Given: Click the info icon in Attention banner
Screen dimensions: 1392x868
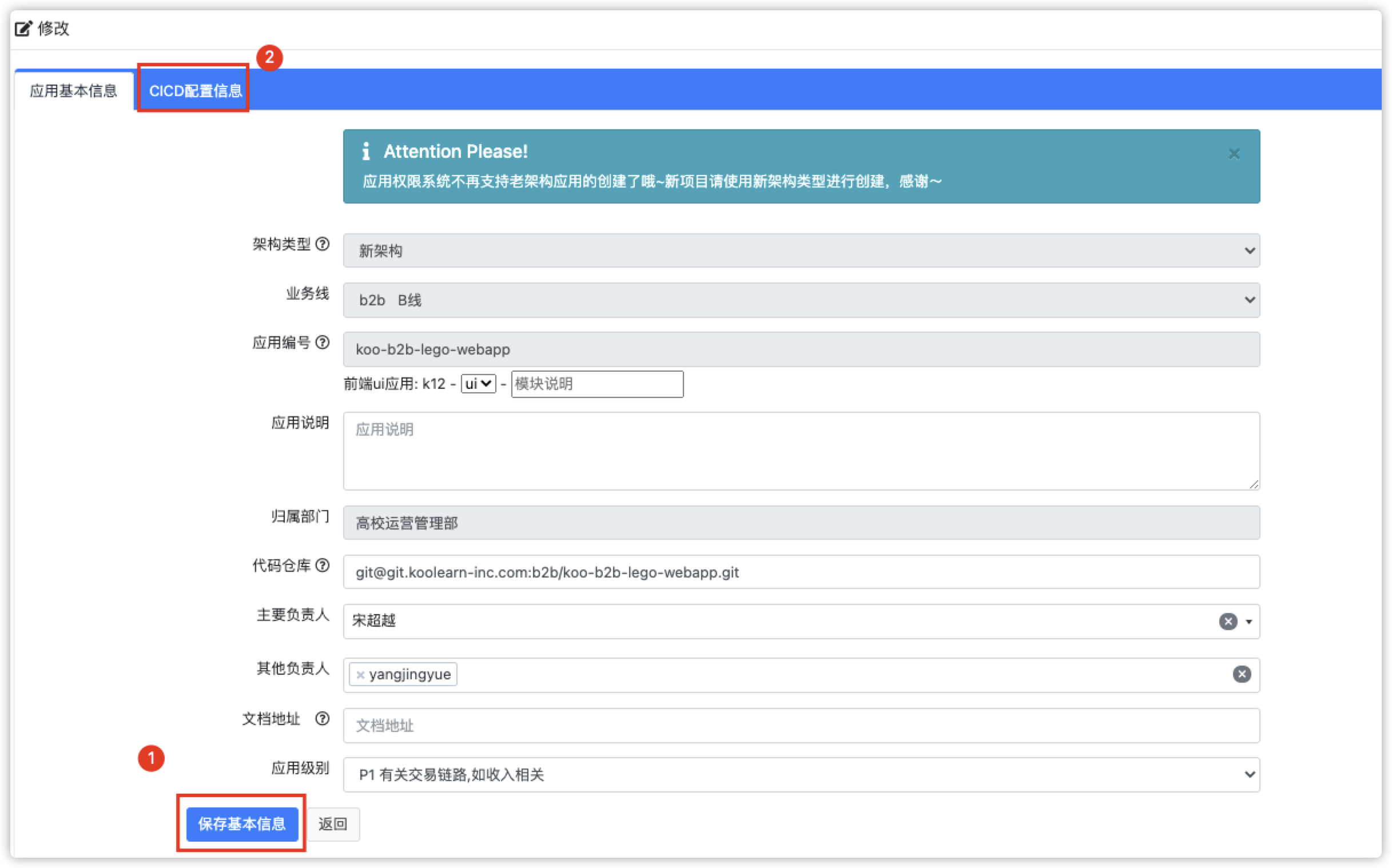Looking at the screenshot, I should point(365,151).
